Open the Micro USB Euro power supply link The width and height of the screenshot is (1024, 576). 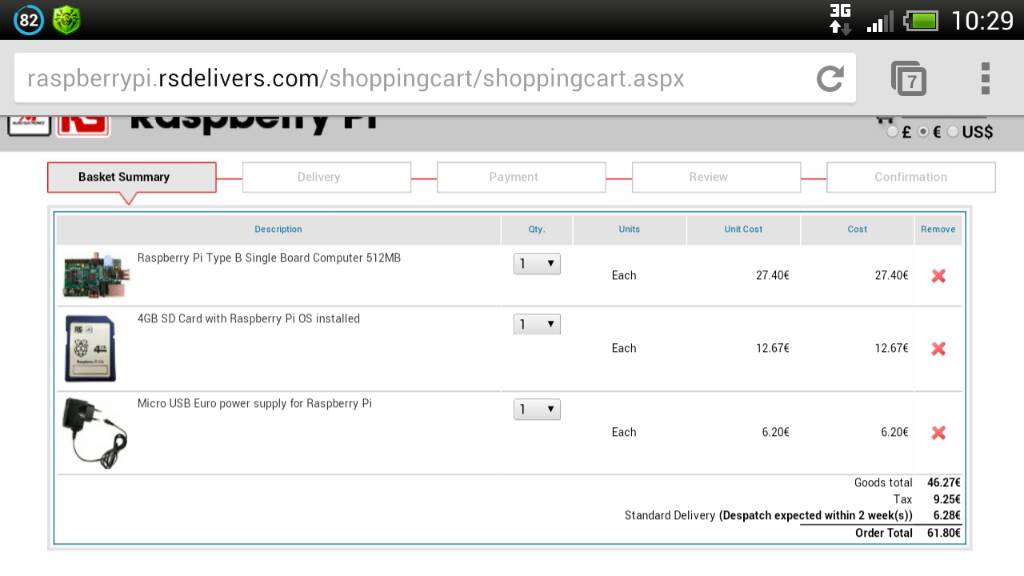tap(254, 404)
